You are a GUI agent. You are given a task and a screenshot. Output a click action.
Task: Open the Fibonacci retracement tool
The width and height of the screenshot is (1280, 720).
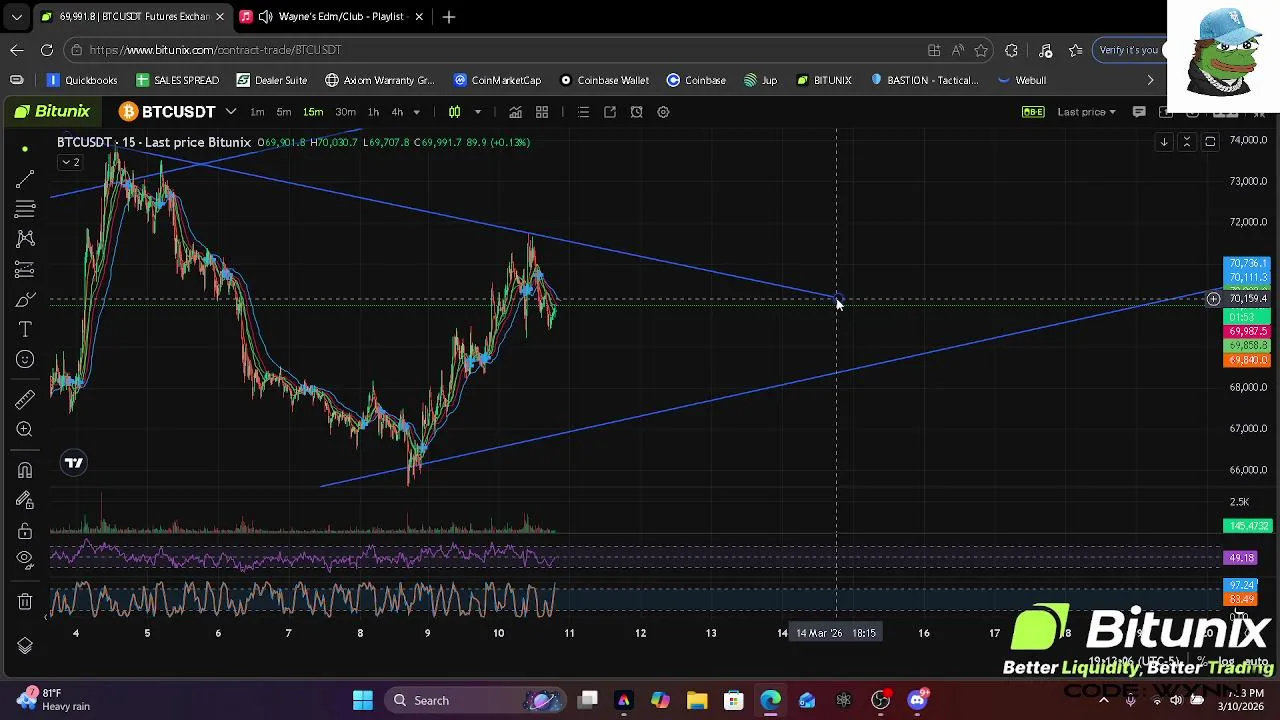(25, 209)
